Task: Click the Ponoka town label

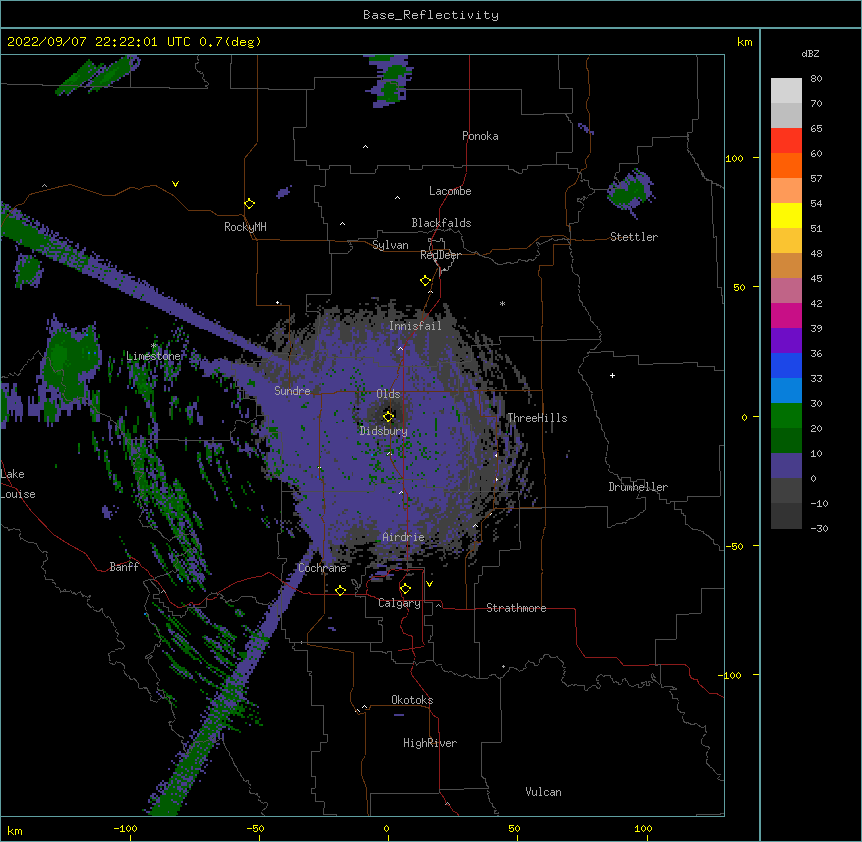Action: coord(480,136)
